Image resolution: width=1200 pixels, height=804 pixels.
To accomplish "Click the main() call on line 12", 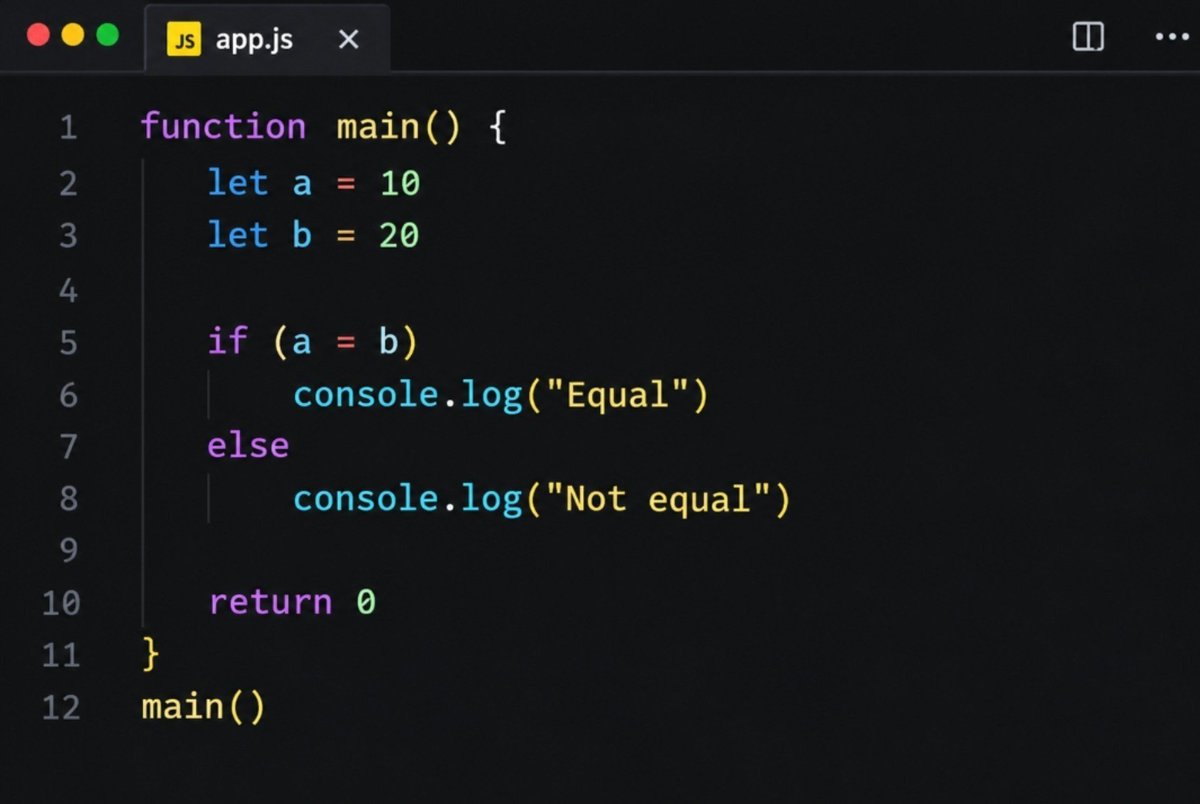I will (203, 708).
